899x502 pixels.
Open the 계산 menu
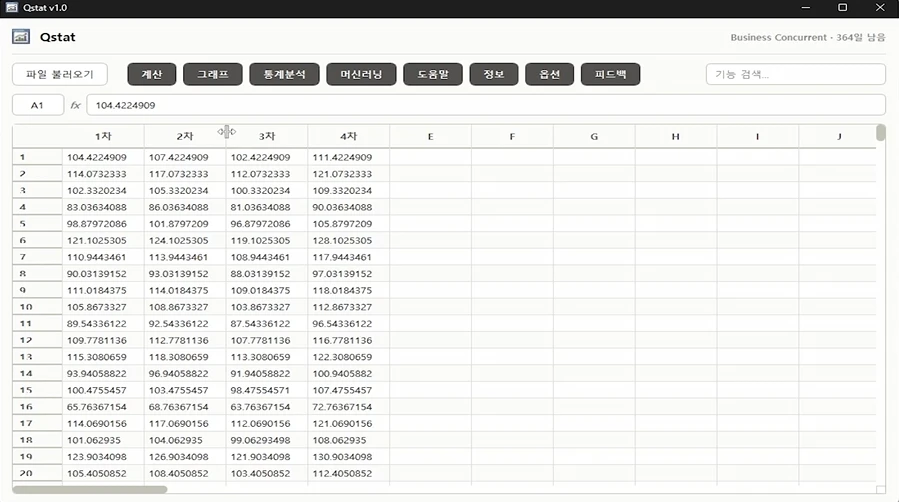click(152, 74)
